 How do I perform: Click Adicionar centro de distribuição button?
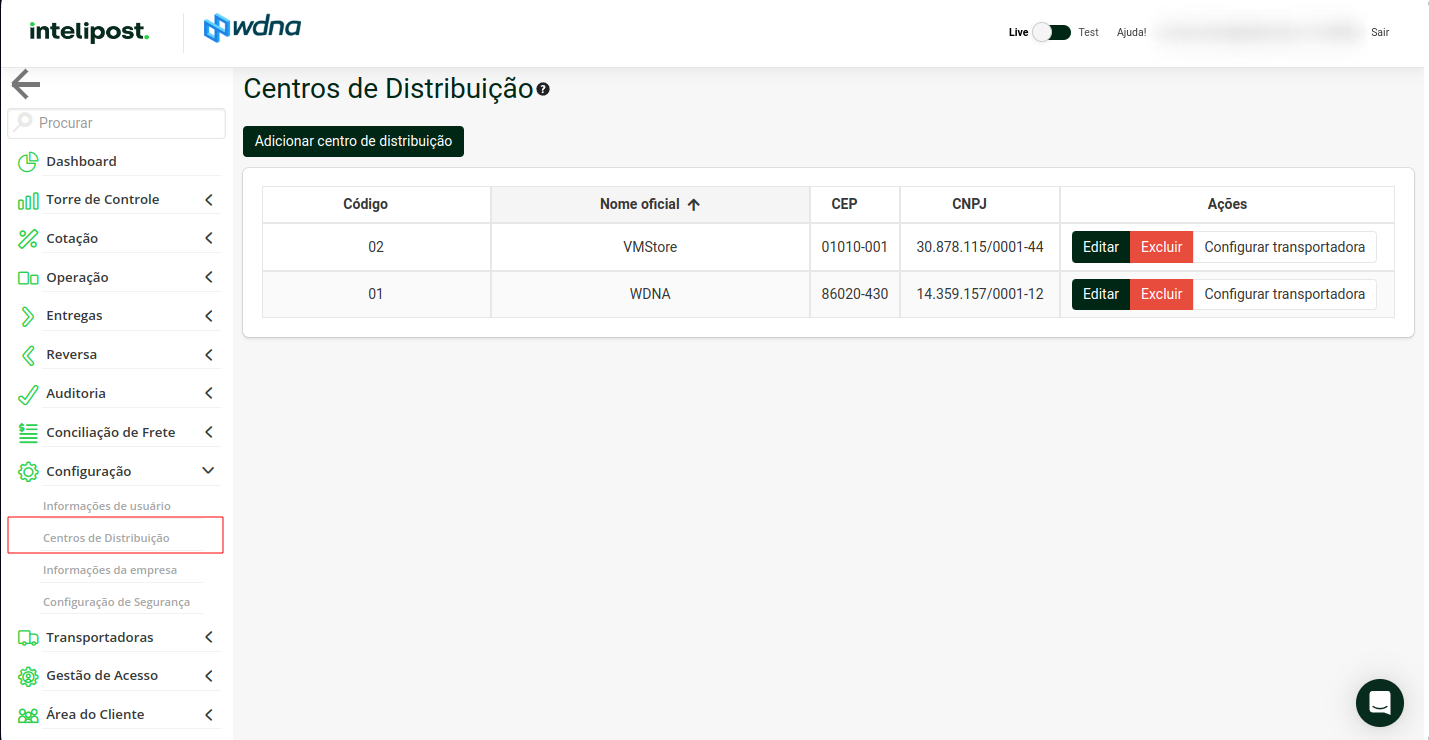[x=353, y=141]
